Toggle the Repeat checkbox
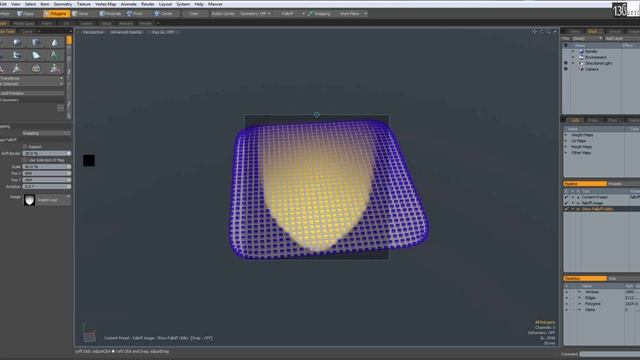 pos(25,147)
